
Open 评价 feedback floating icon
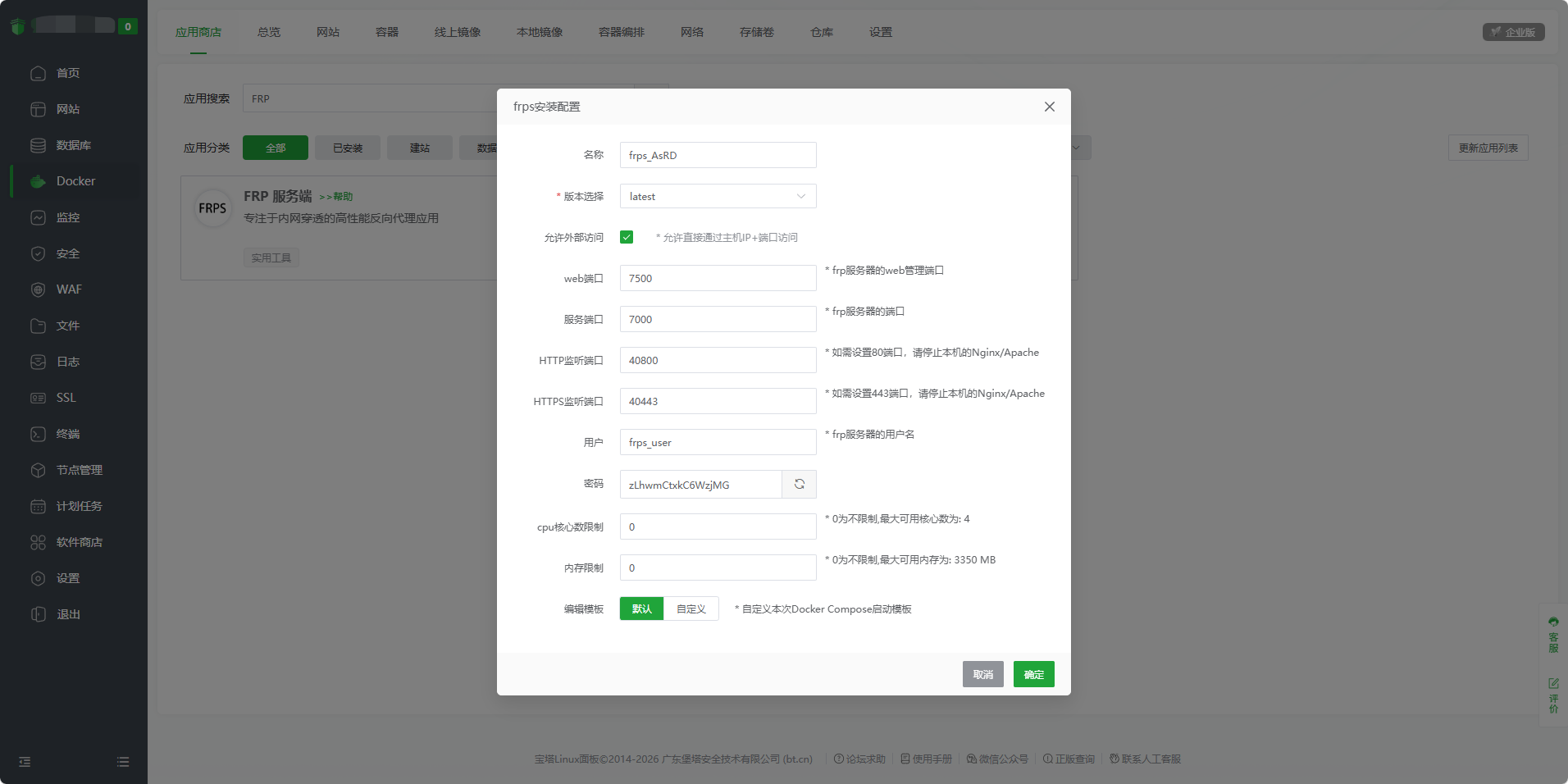point(1553,695)
